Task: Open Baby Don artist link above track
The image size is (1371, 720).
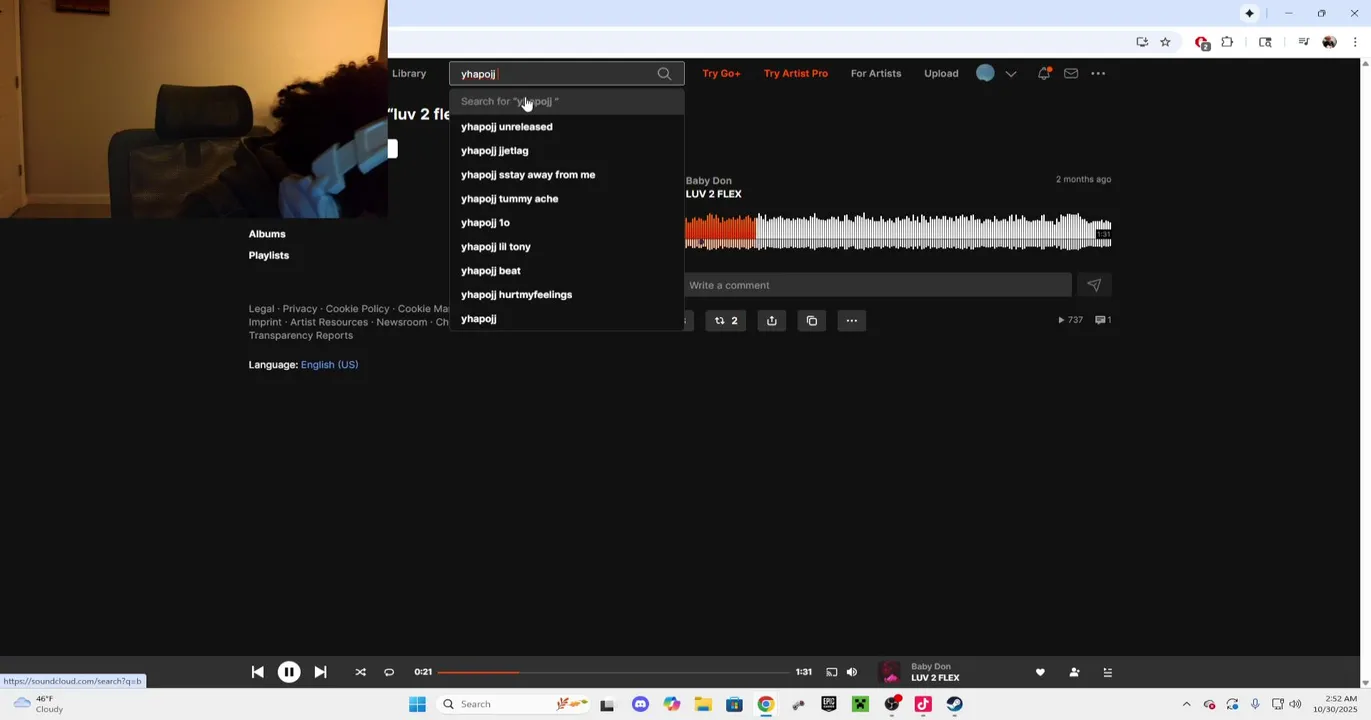Action: (x=709, y=181)
